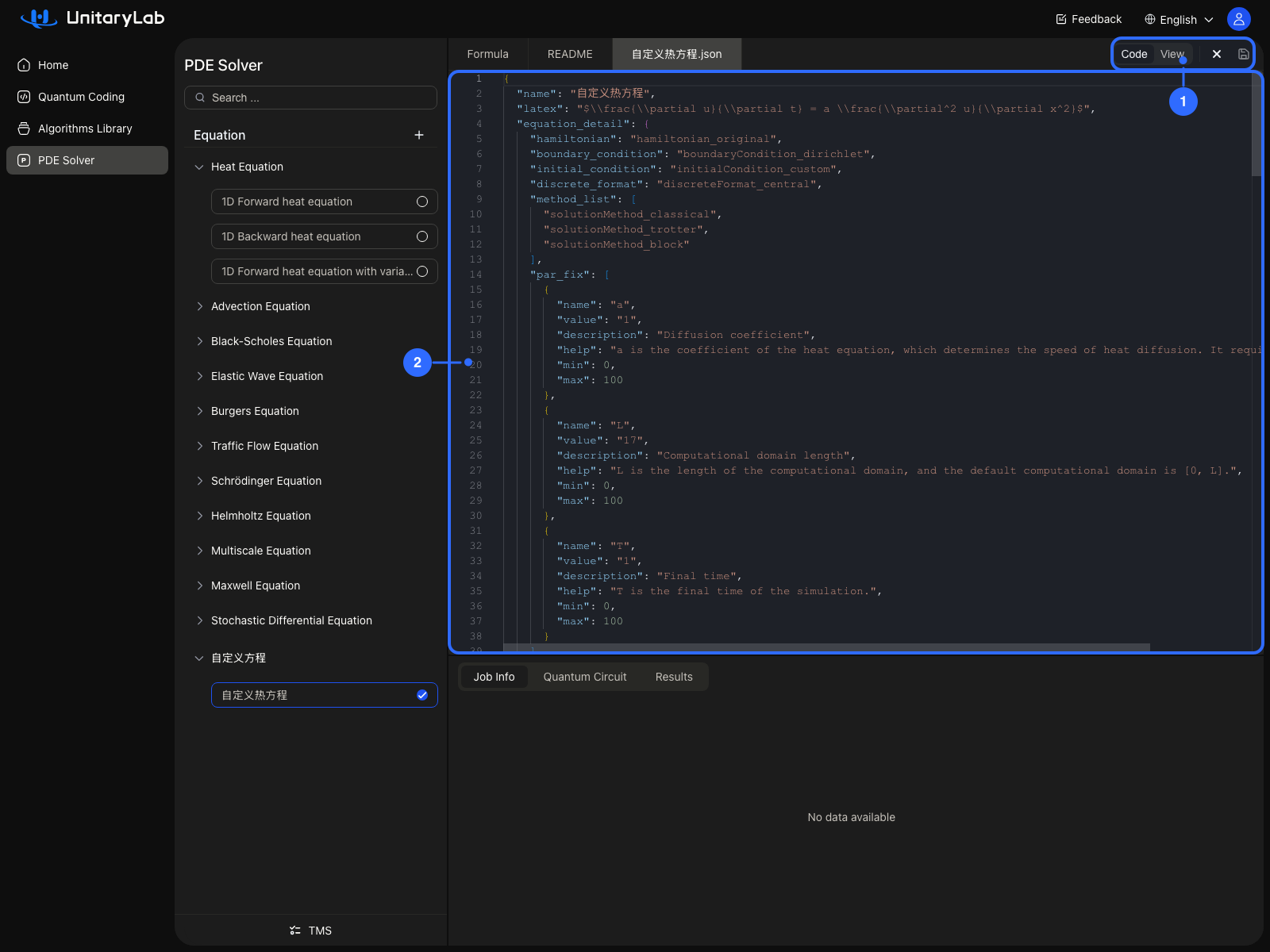This screenshot has width=1270, height=952.
Task: Add a new equation with plus icon
Action: (419, 135)
